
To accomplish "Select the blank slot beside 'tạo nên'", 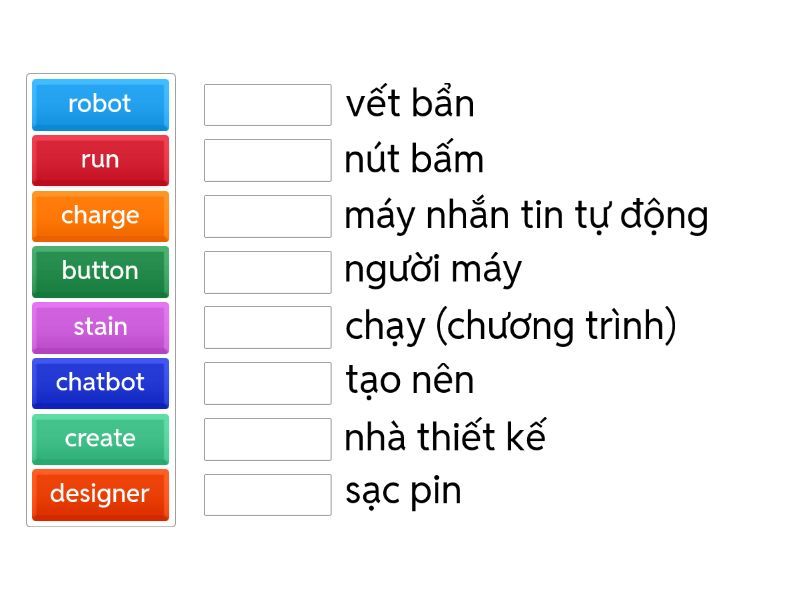I will [x=267, y=383].
